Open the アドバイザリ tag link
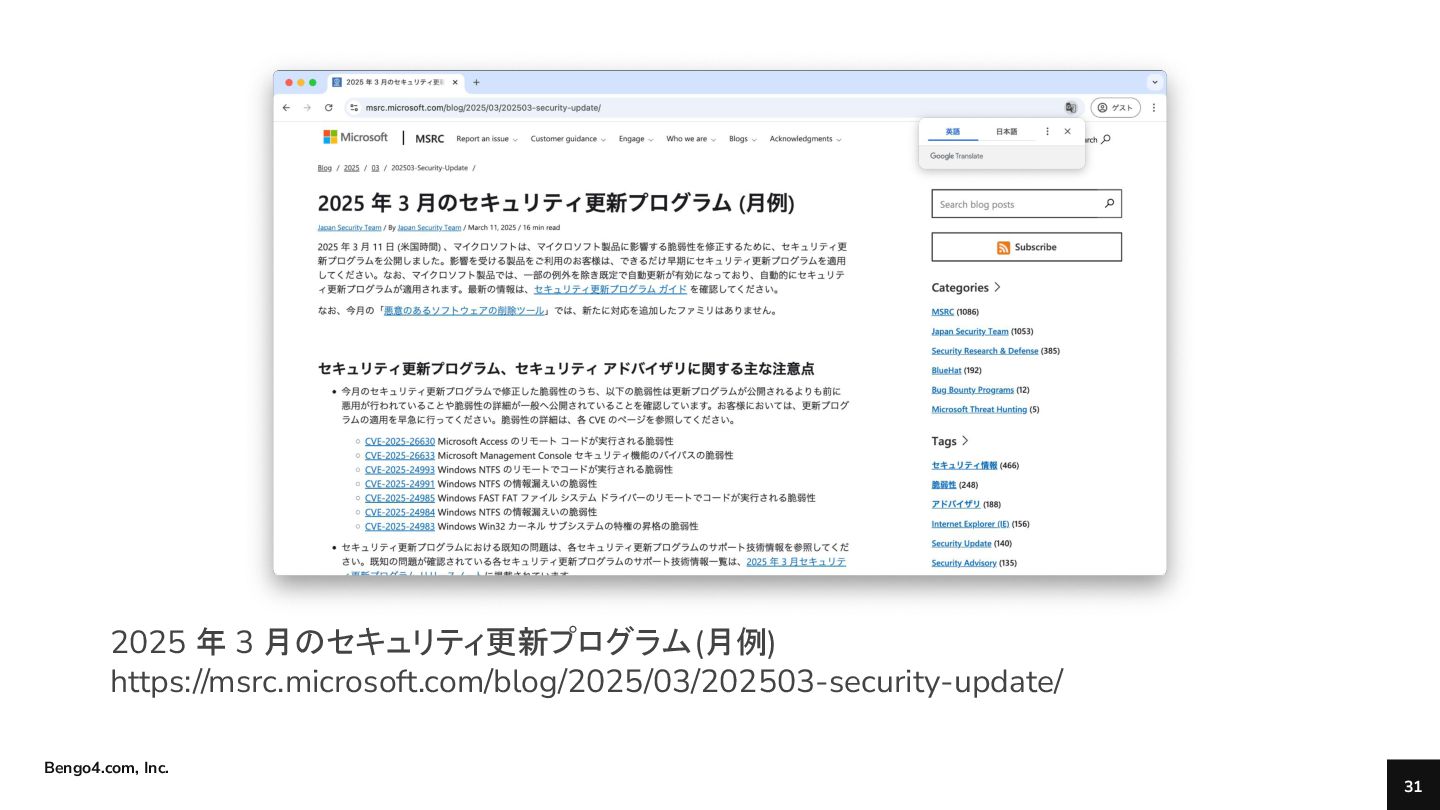The width and height of the screenshot is (1440, 810). 956,504
